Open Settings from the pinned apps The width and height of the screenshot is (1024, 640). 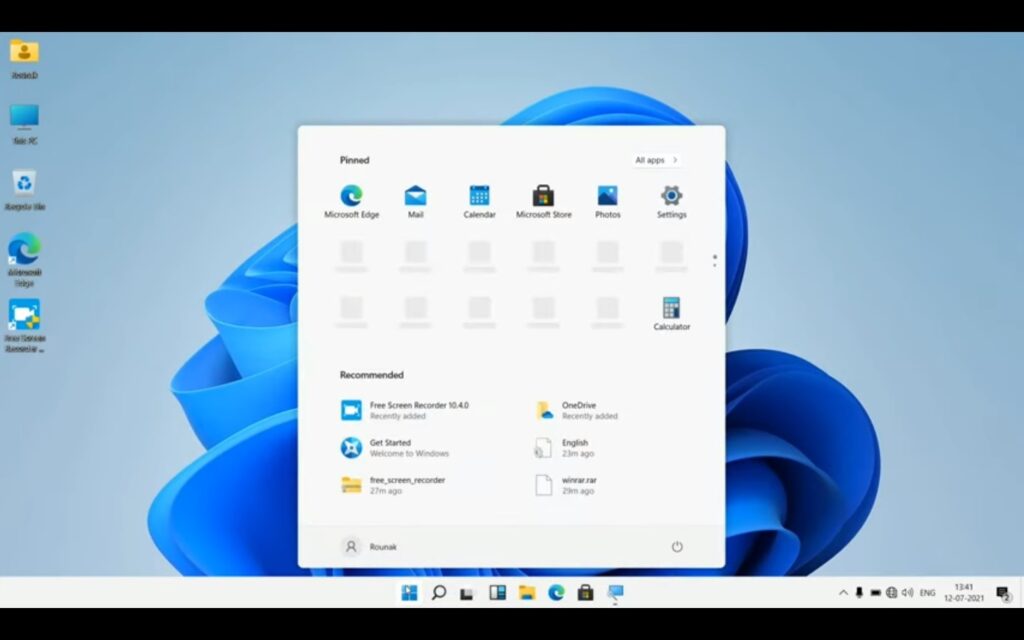(x=670, y=198)
